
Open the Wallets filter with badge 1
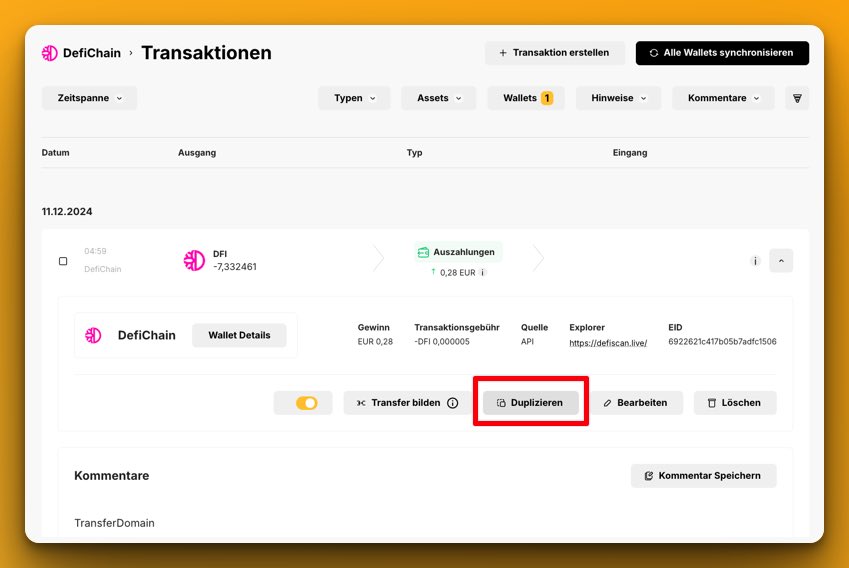(526, 98)
